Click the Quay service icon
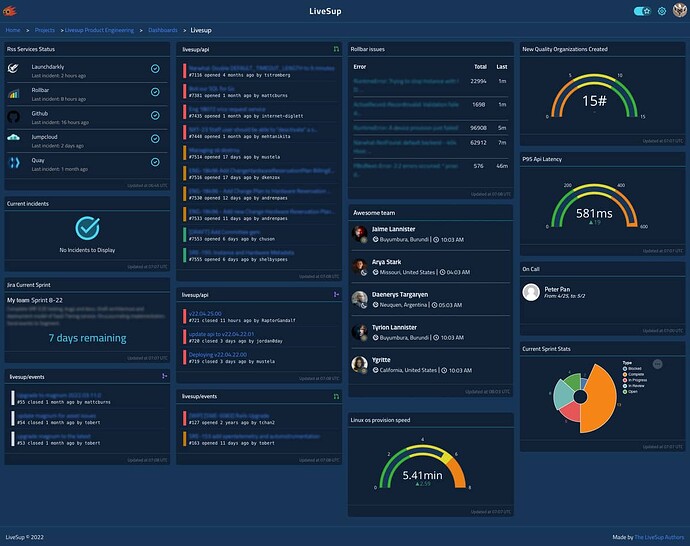This screenshot has height=546, width=690. [14, 163]
